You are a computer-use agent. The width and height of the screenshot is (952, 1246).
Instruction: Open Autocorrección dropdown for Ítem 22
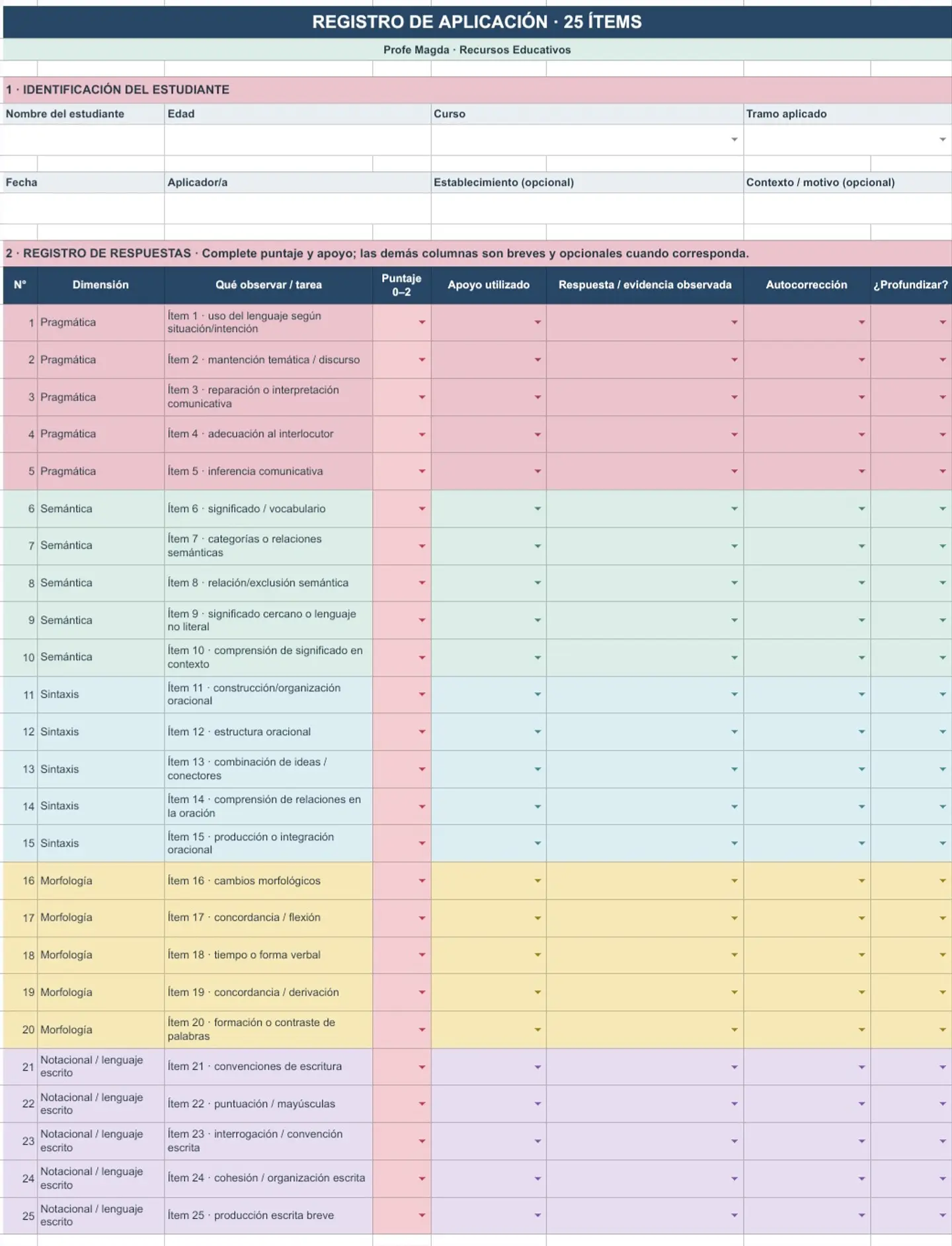point(861,1104)
